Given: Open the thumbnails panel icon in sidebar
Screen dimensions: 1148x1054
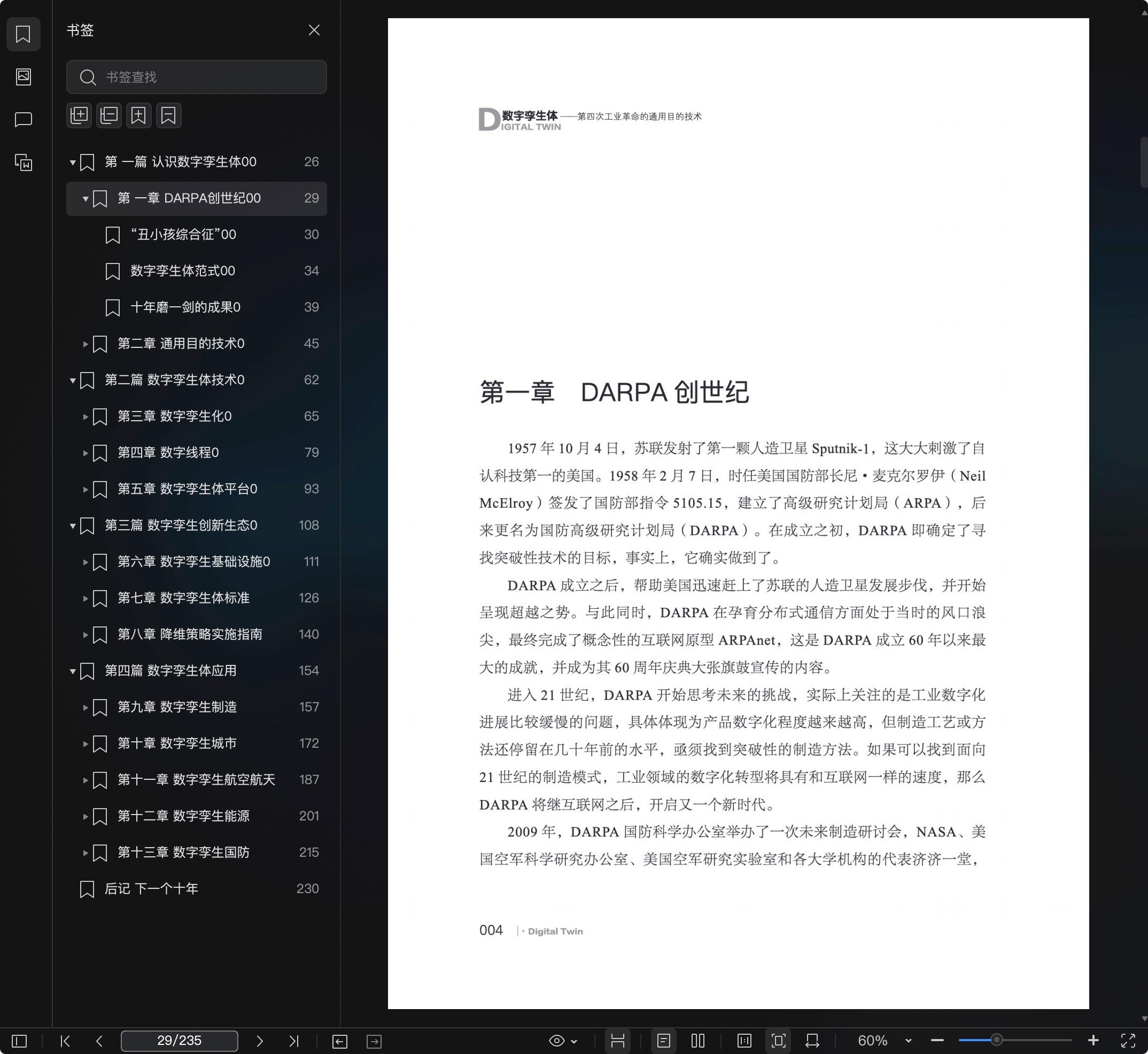Looking at the screenshot, I should (x=24, y=77).
